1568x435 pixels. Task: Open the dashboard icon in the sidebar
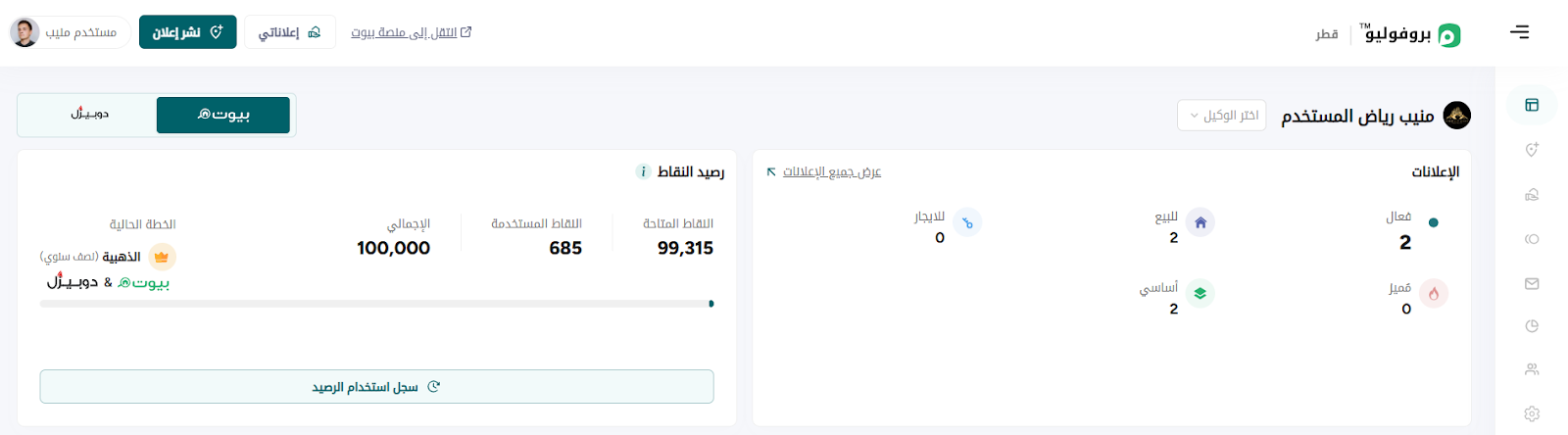[1532, 105]
